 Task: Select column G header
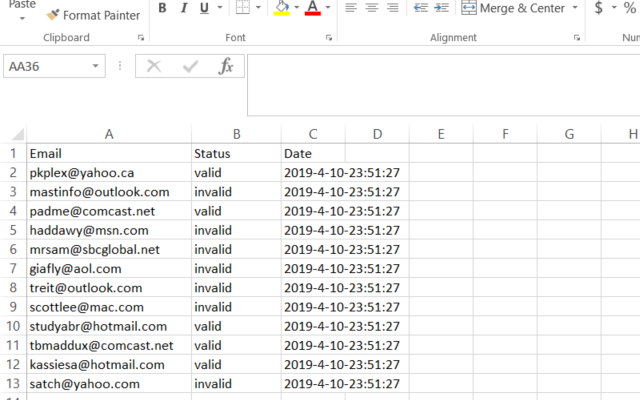coord(569,134)
